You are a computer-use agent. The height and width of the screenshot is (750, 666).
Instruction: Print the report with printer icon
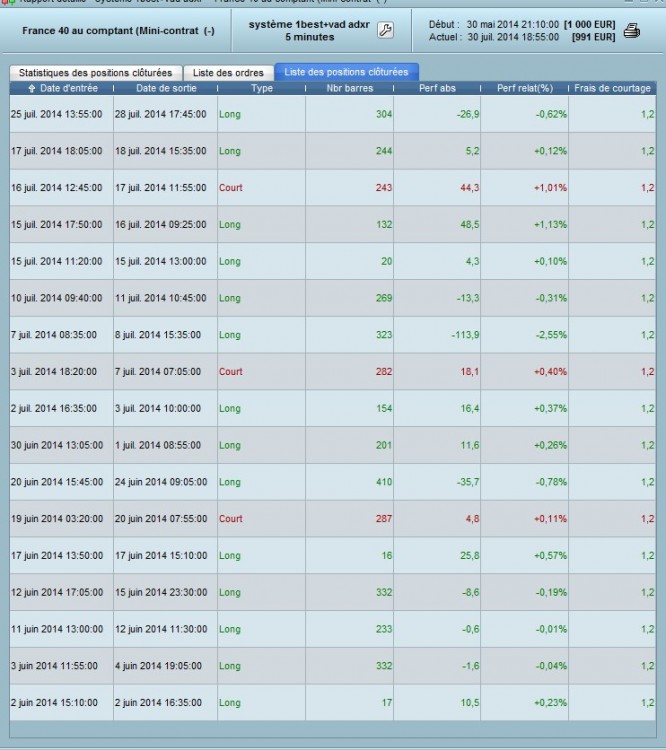coord(632,31)
